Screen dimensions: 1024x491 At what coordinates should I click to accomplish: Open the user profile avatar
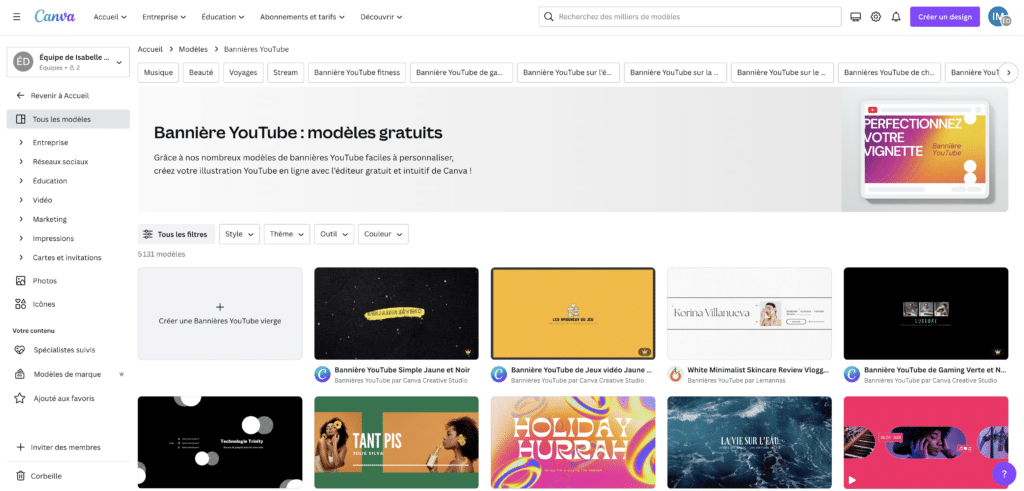tap(999, 17)
